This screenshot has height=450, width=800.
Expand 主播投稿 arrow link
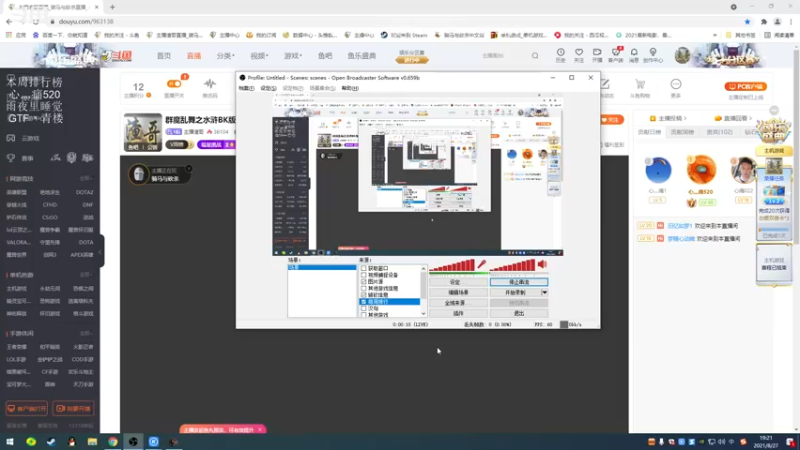click(x=669, y=118)
